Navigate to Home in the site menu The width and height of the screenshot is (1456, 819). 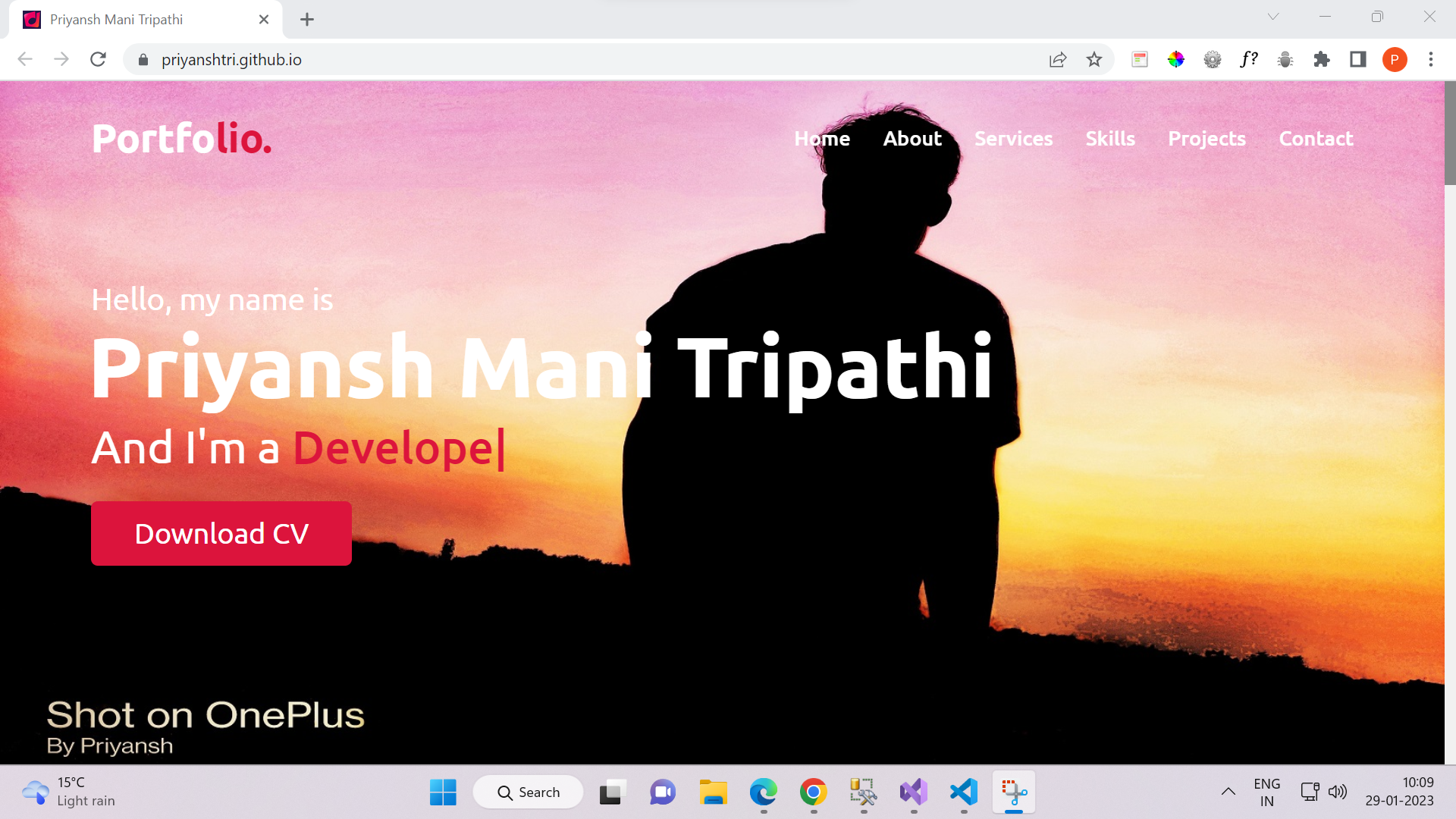tap(822, 139)
